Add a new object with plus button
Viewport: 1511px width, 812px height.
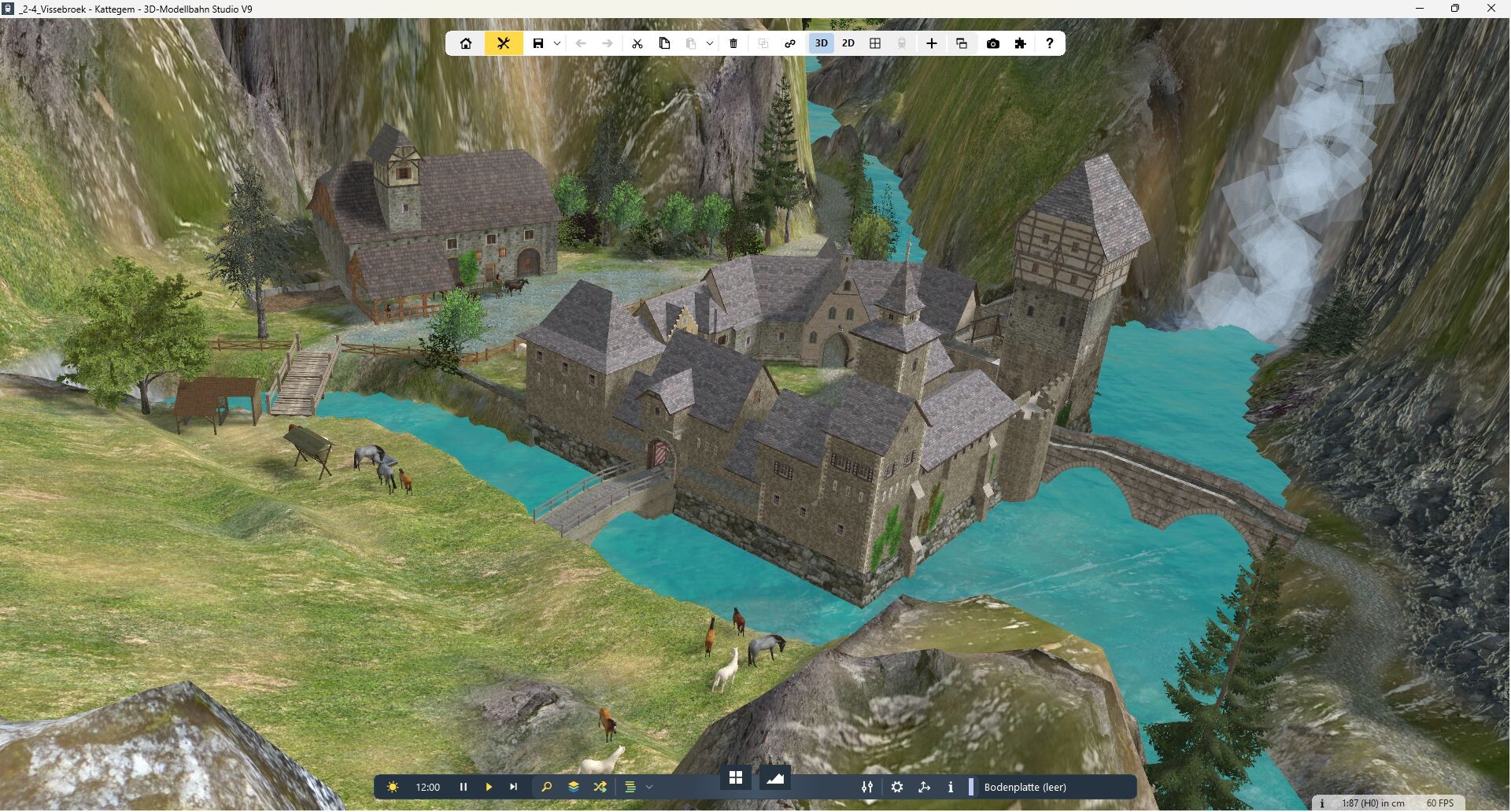932,43
